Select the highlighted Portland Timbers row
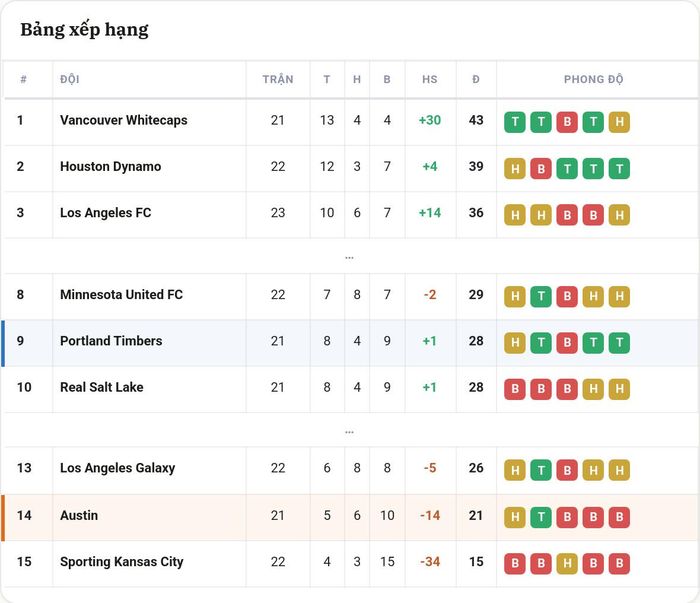Image resolution: width=700 pixels, height=603 pixels. (350, 343)
